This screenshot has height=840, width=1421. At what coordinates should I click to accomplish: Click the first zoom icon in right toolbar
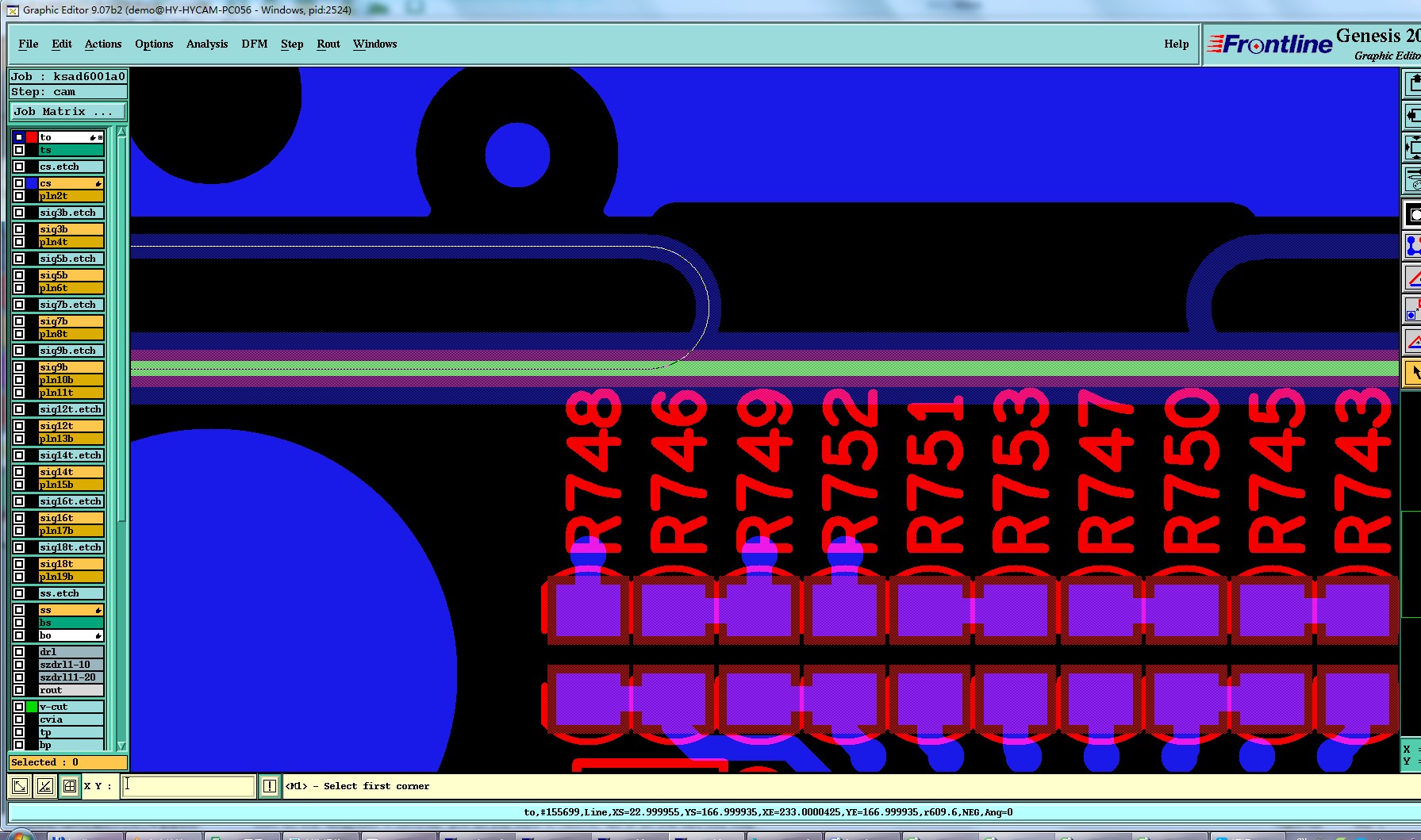point(1412,83)
